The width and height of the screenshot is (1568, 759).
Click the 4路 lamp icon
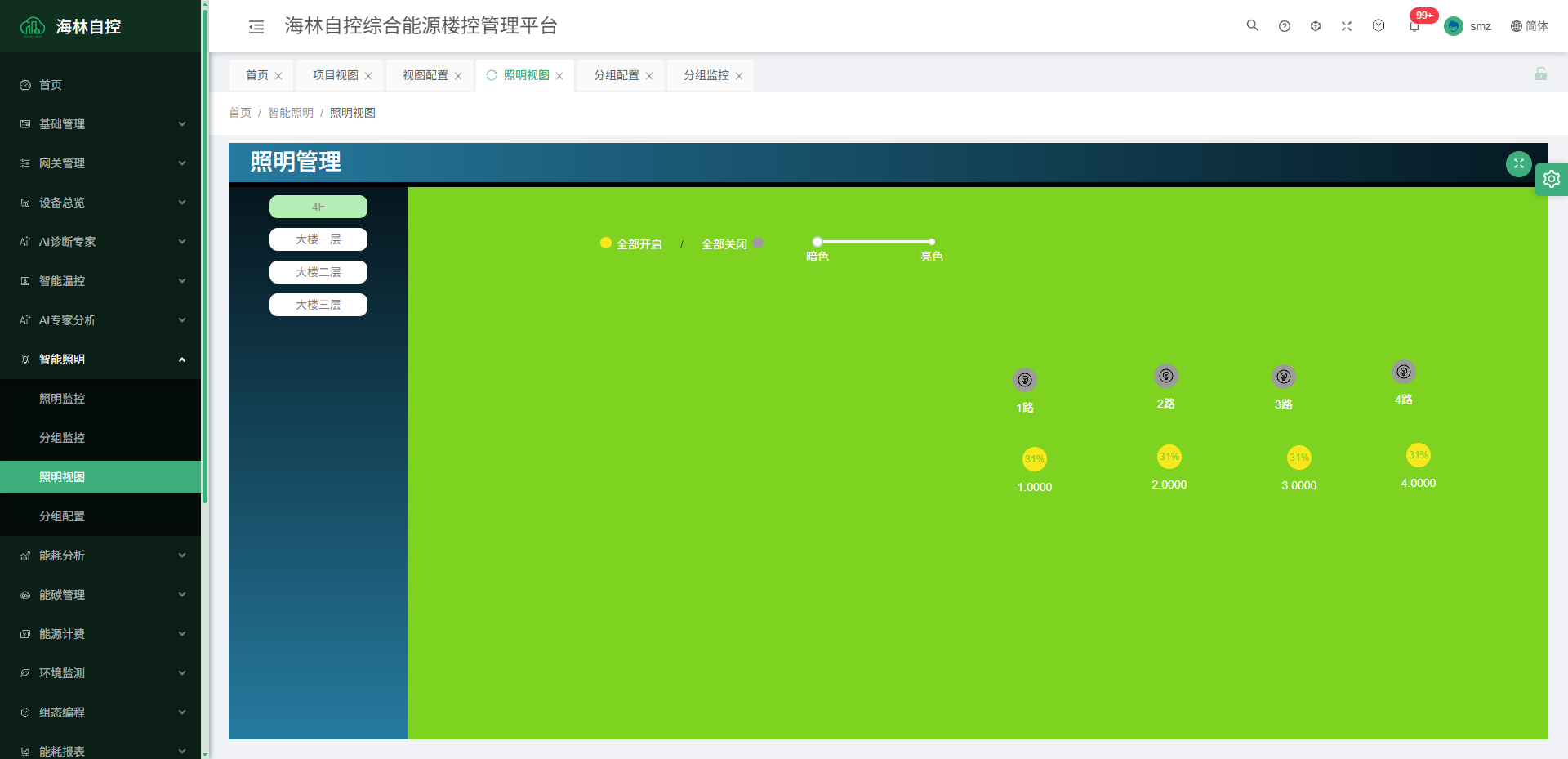[x=1404, y=372]
